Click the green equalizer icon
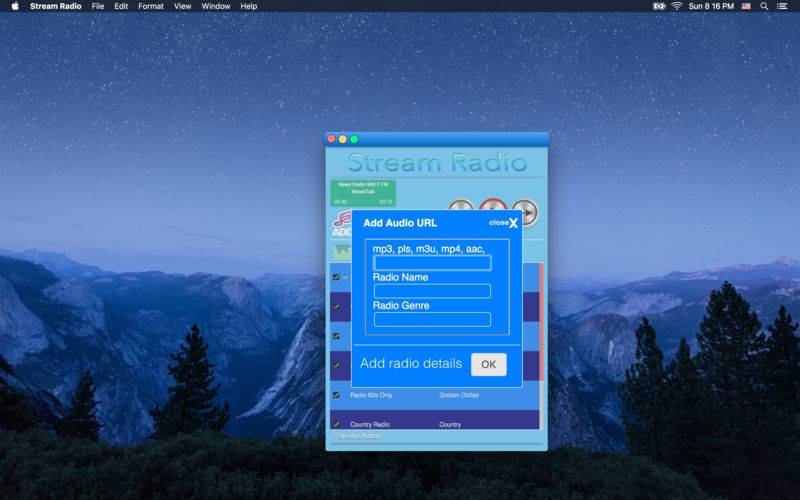This screenshot has width=800, height=500. tap(342, 251)
